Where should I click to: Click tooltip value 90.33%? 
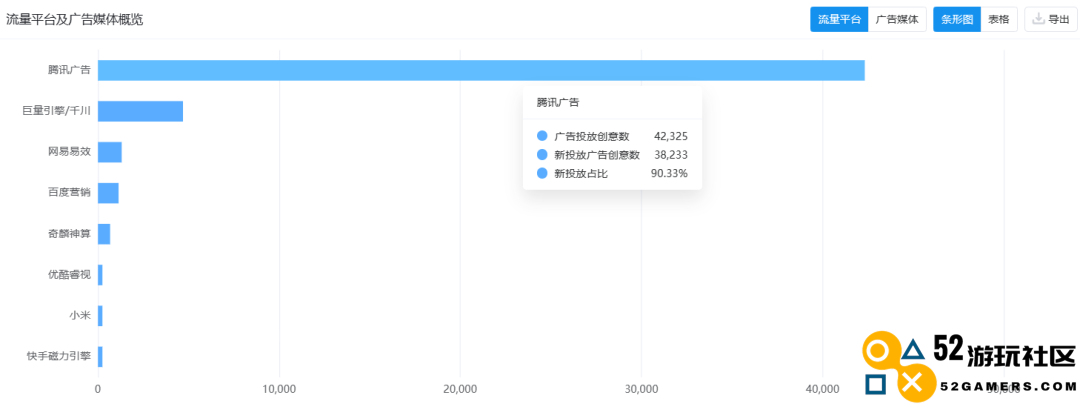669,173
